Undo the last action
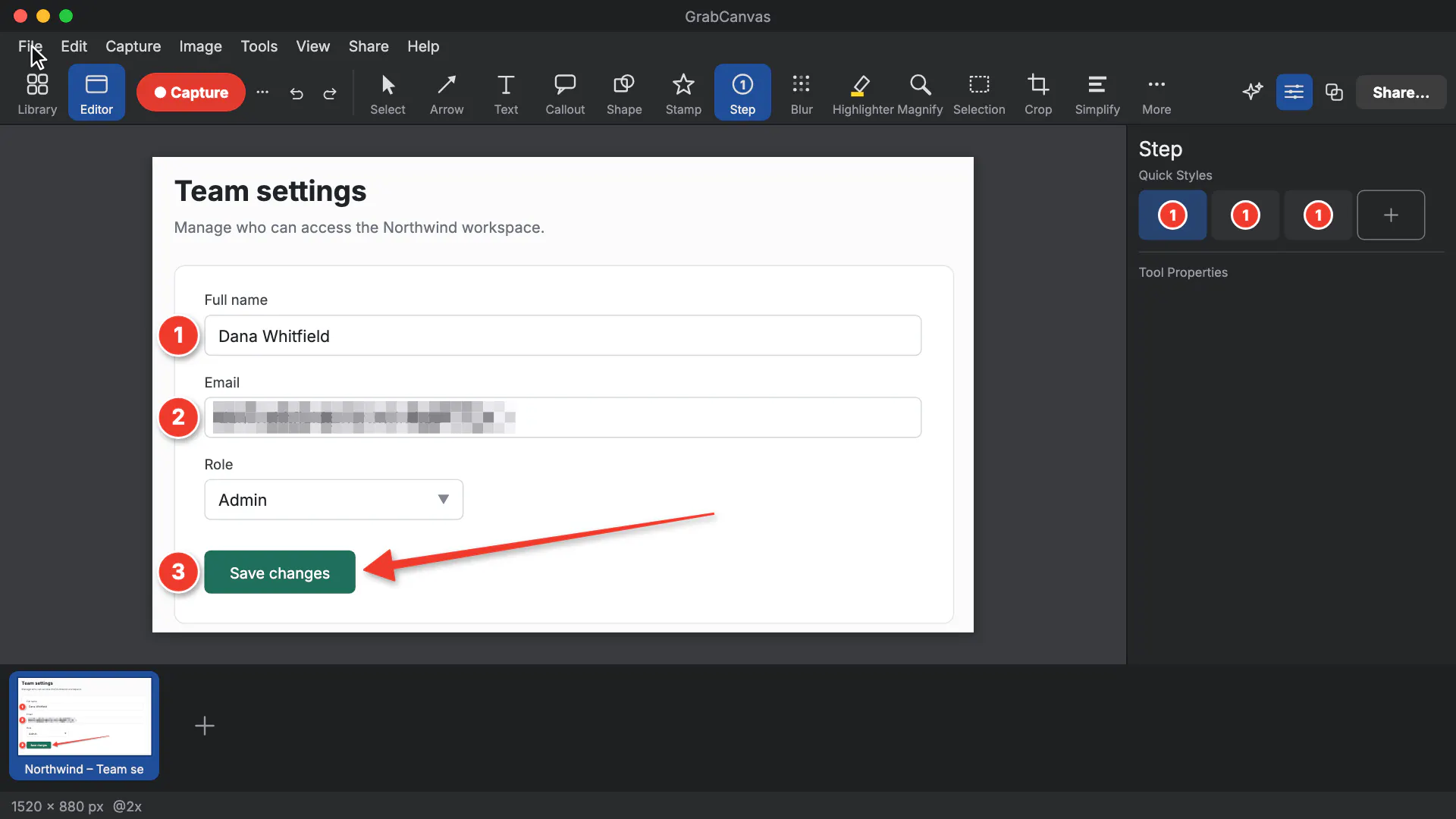 point(297,93)
